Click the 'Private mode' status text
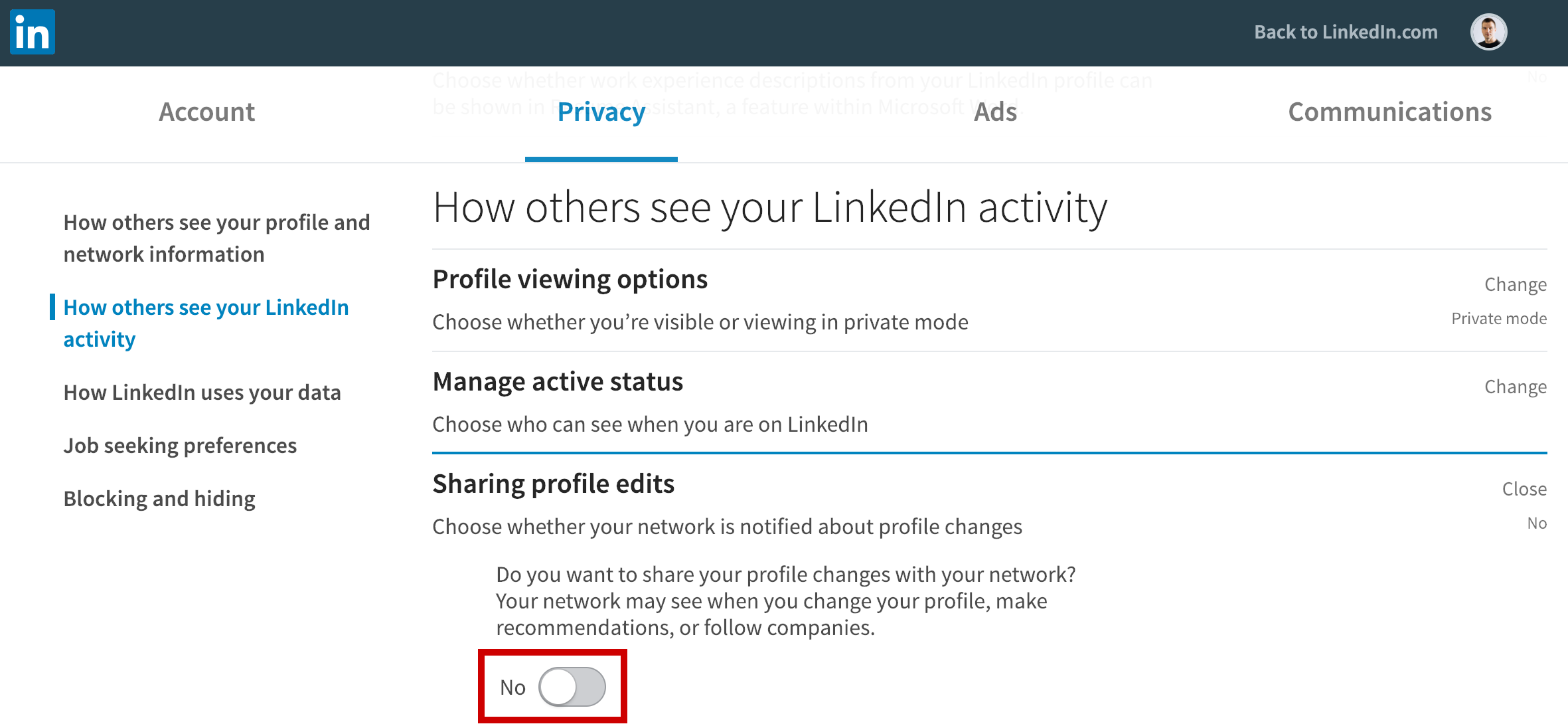 tap(1498, 319)
